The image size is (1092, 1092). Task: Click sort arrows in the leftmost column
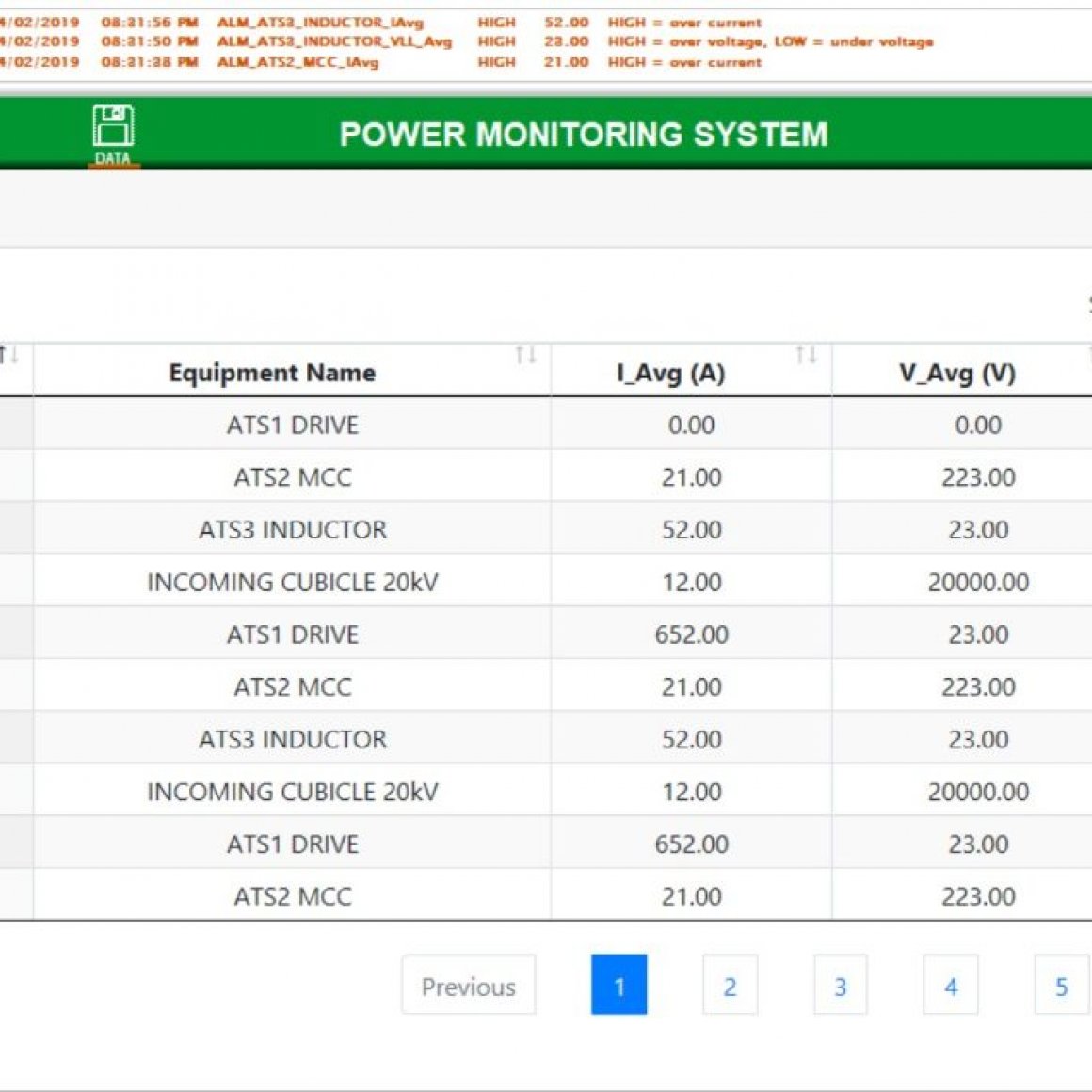point(8,355)
